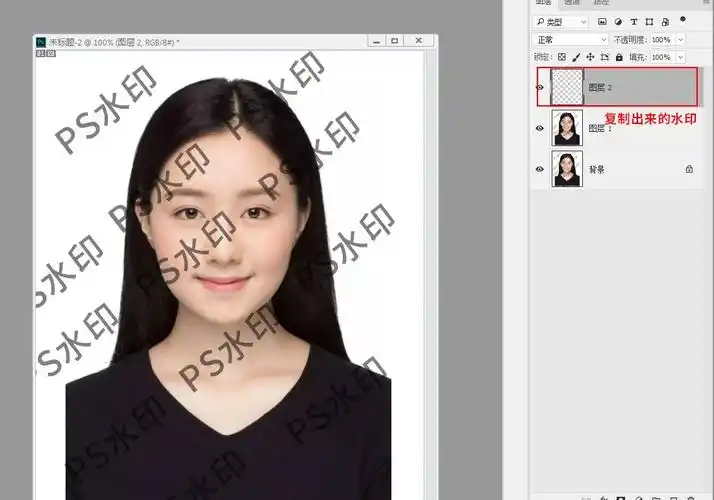This screenshot has height=500, width=714.
Task: Toggle visibility of the 背景 layer
Action: point(540,169)
